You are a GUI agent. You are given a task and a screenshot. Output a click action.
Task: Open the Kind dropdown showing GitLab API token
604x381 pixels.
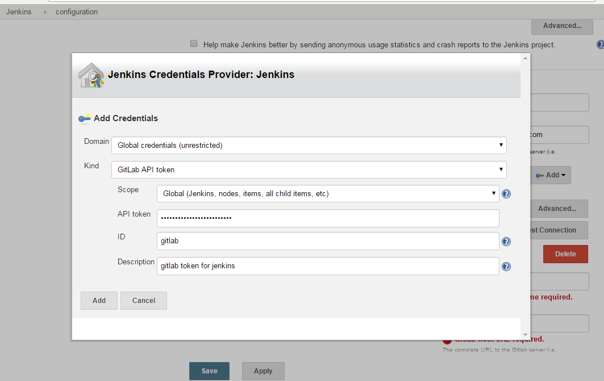pos(309,170)
